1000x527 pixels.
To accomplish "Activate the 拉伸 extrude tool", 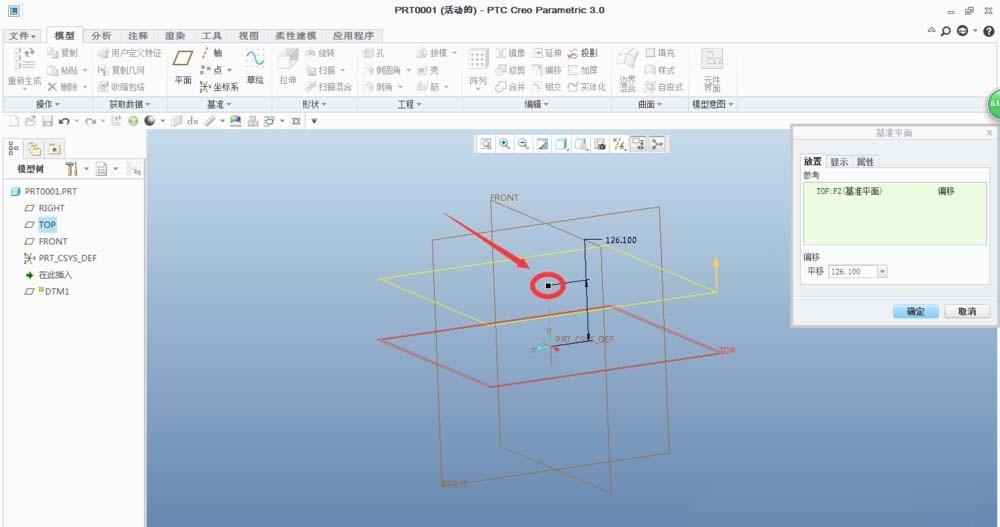I will (x=288, y=67).
